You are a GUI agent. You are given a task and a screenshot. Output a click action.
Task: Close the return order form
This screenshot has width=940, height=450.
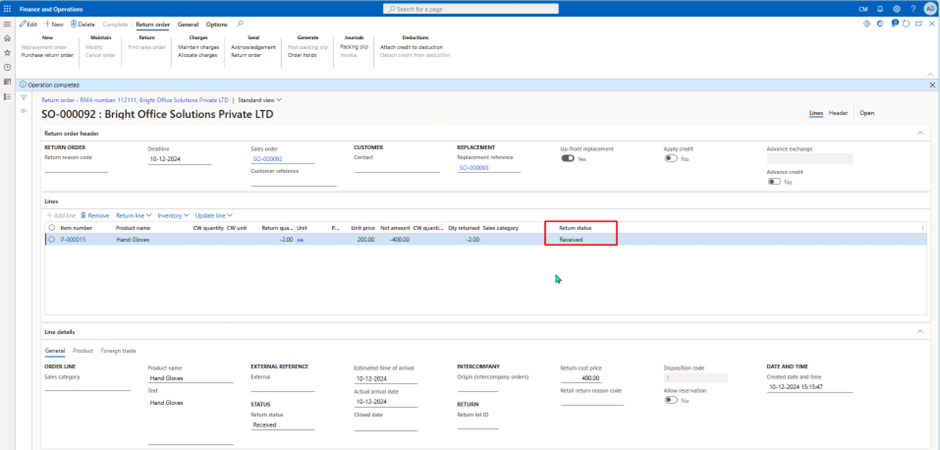point(932,24)
